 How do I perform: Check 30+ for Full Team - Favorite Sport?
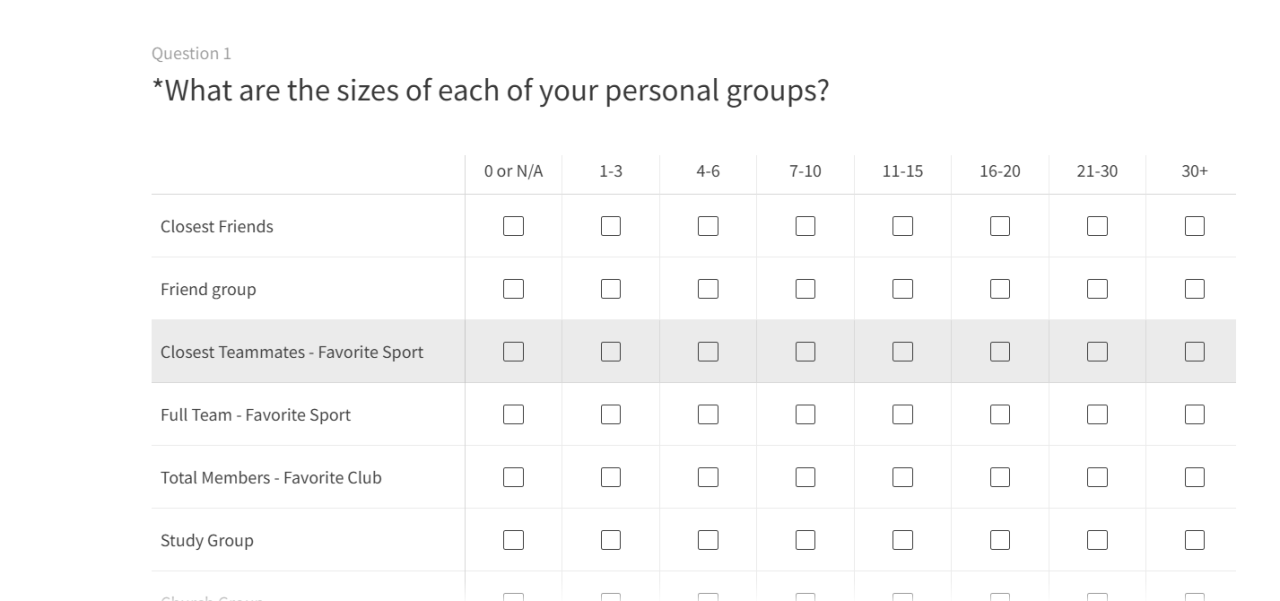(x=1194, y=414)
